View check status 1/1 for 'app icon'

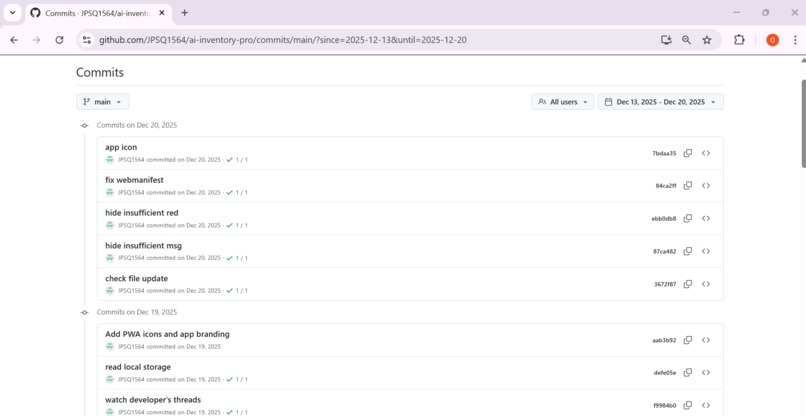[x=237, y=160]
